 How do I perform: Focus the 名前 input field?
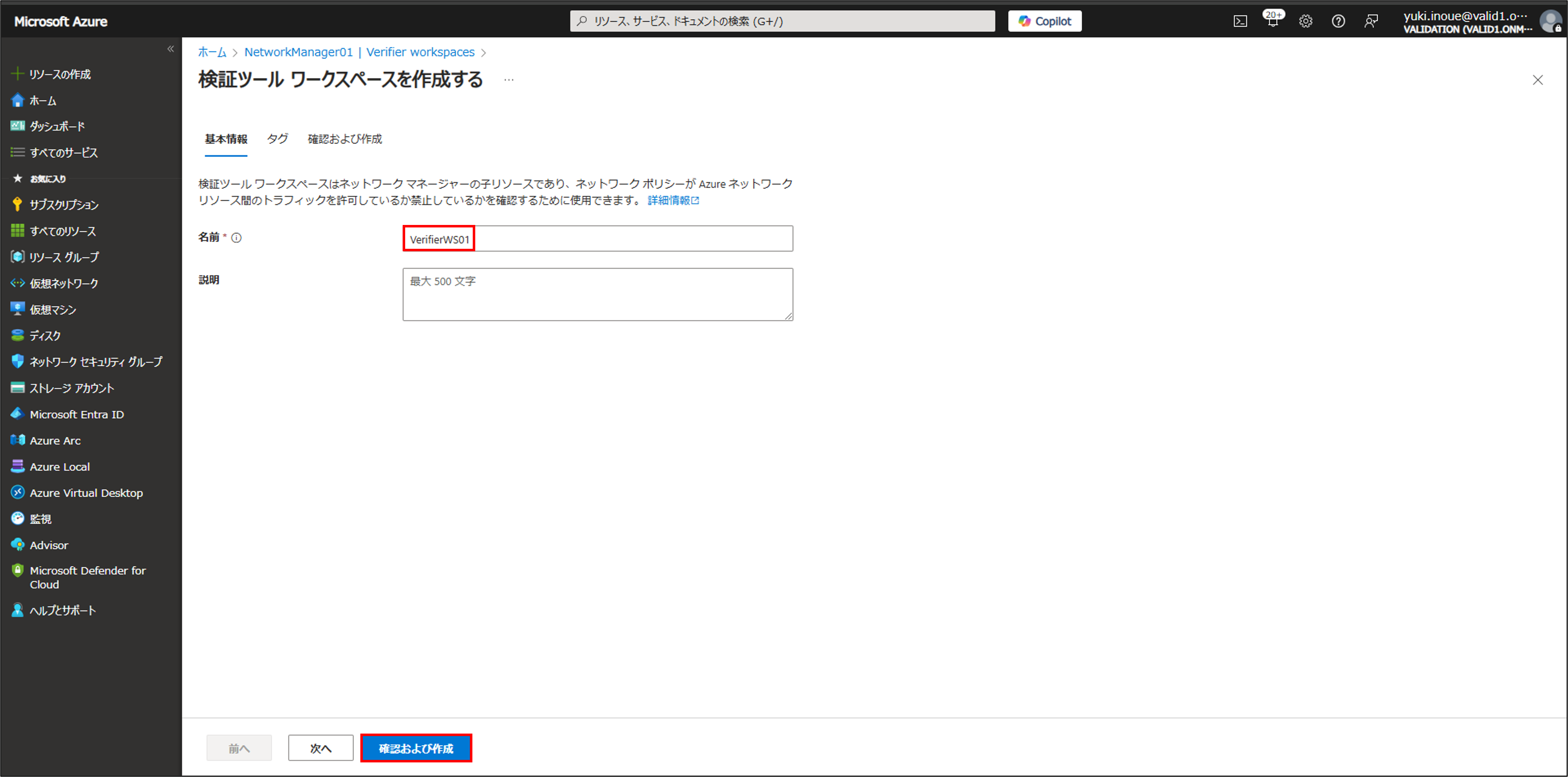pos(598,239)
